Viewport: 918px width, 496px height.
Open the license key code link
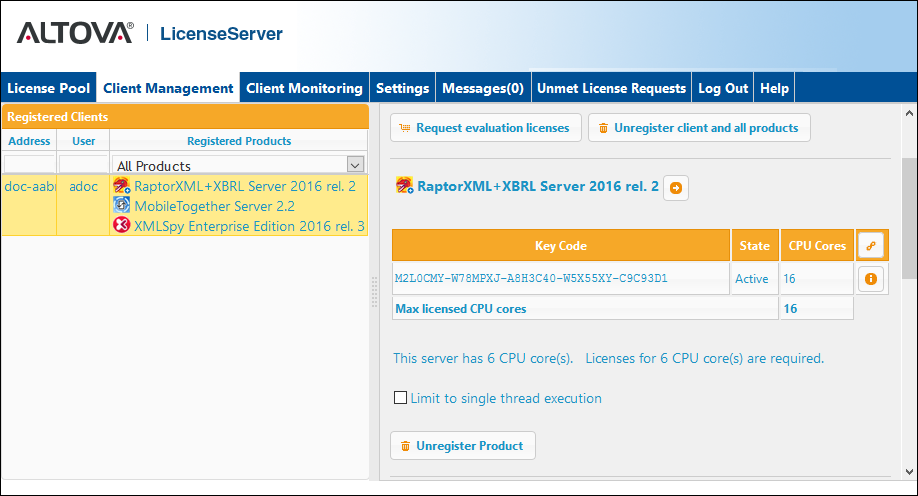(x=531, y=279)
